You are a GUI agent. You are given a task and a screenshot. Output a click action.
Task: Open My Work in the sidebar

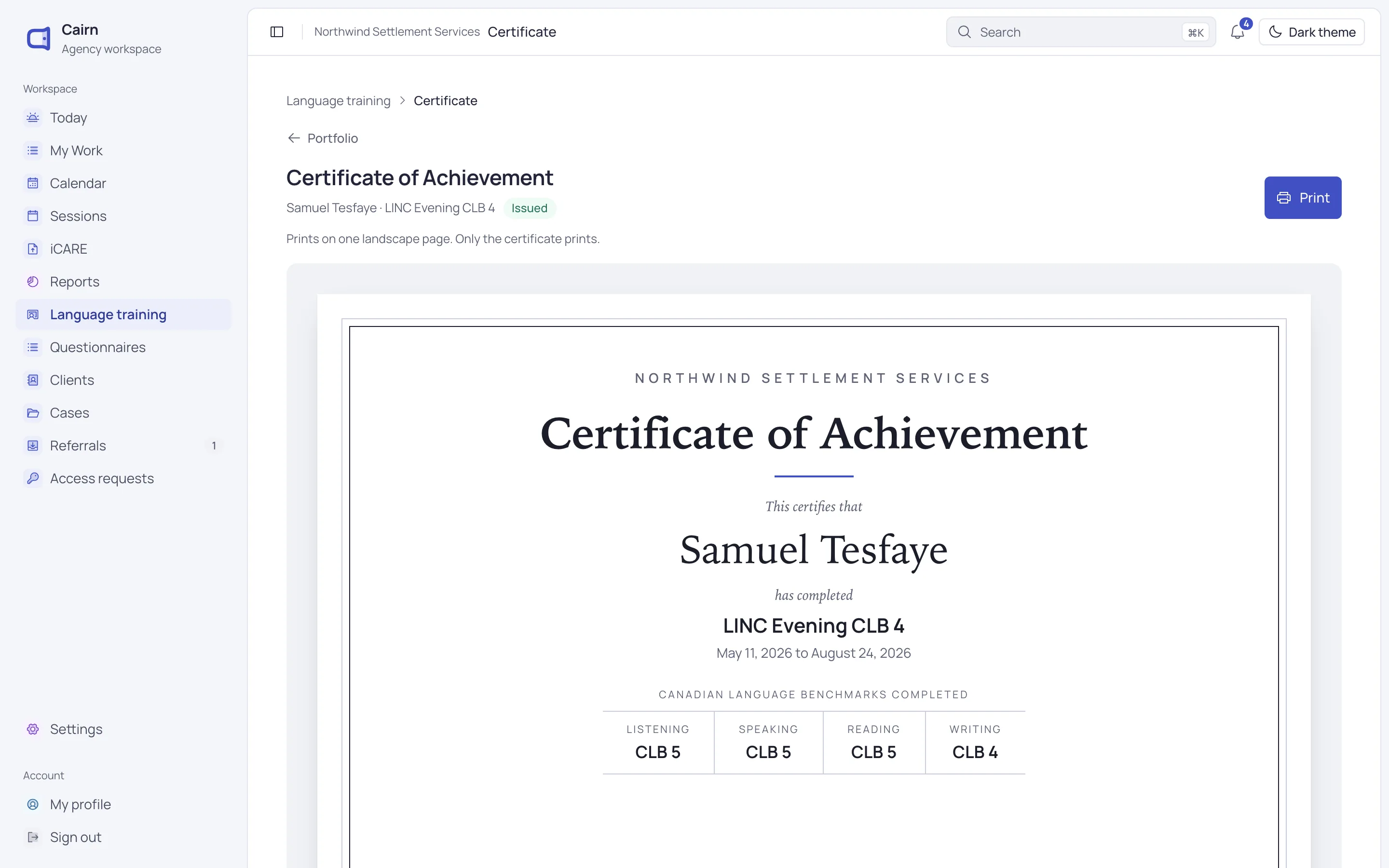click(x=123, y=150)
